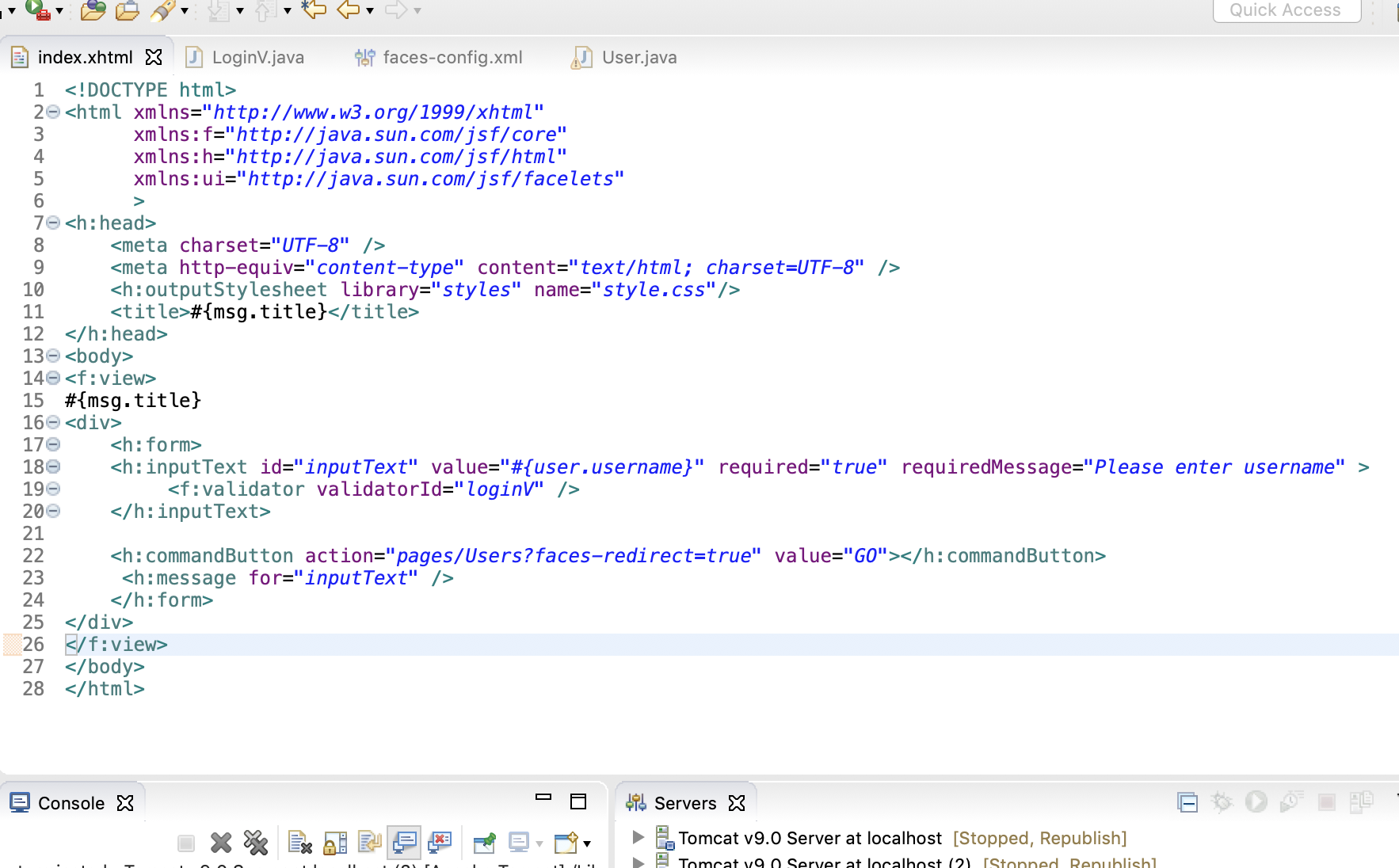Open the Next Annotation dropdown arrow
The height and width of the screenshot is (868, 1399).
click(240, 10)
